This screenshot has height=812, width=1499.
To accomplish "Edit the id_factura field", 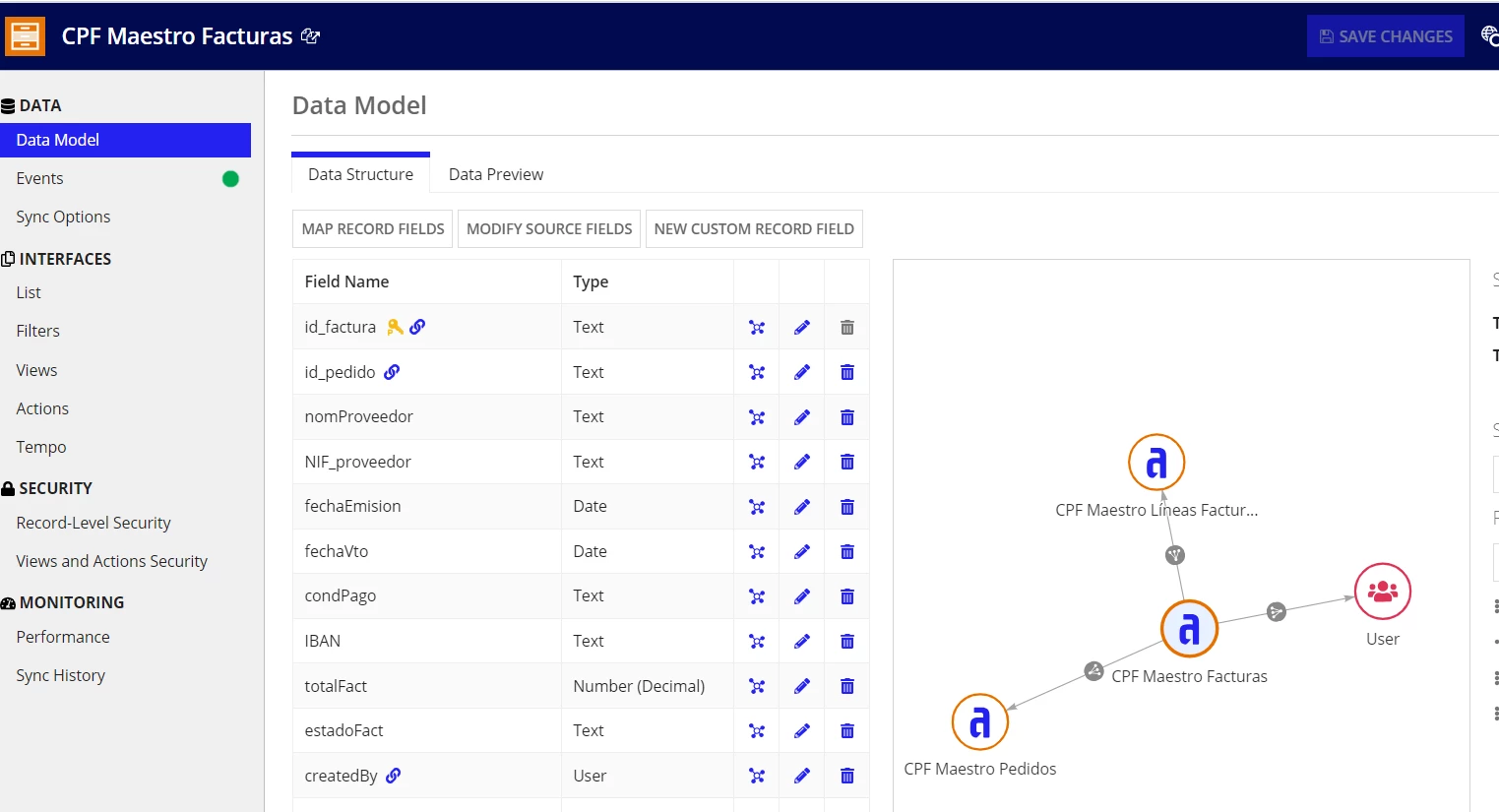I will click(802, 328).
